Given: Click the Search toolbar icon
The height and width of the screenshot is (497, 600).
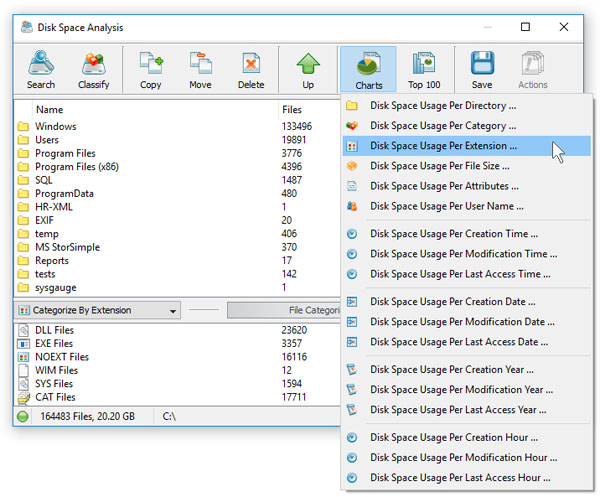Looking at the screenshot, I should pos(41,70).
